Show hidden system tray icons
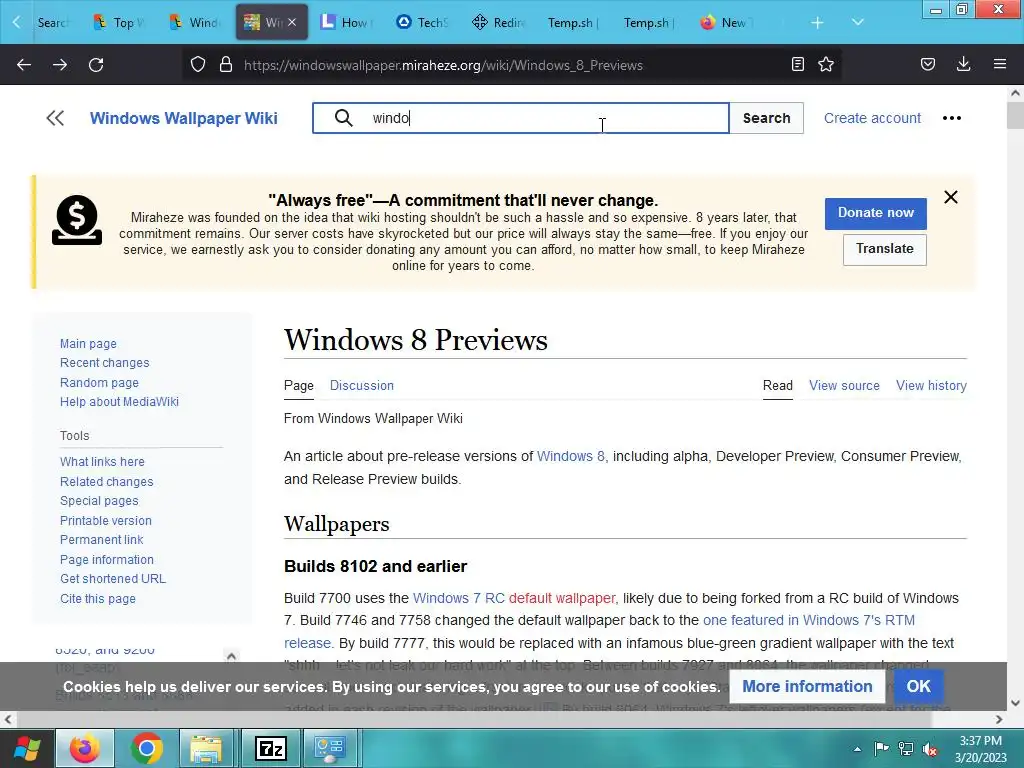 (857, 749)
